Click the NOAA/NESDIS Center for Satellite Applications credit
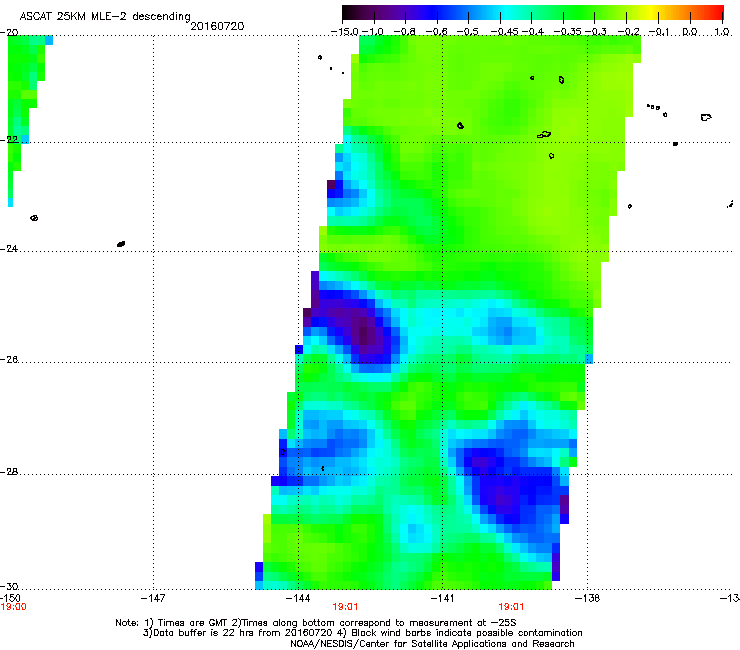Image resolution: width=740 pixels, height=650 pixels. [432, 644]
